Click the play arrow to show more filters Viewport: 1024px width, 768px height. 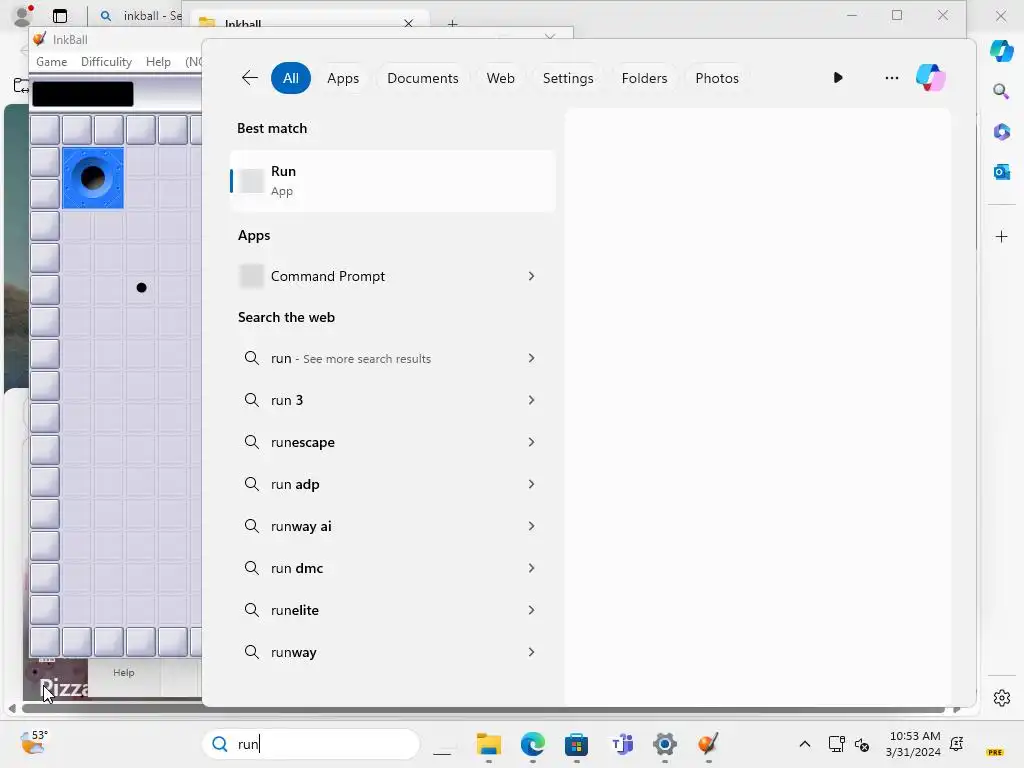click(x=838, y=78)
